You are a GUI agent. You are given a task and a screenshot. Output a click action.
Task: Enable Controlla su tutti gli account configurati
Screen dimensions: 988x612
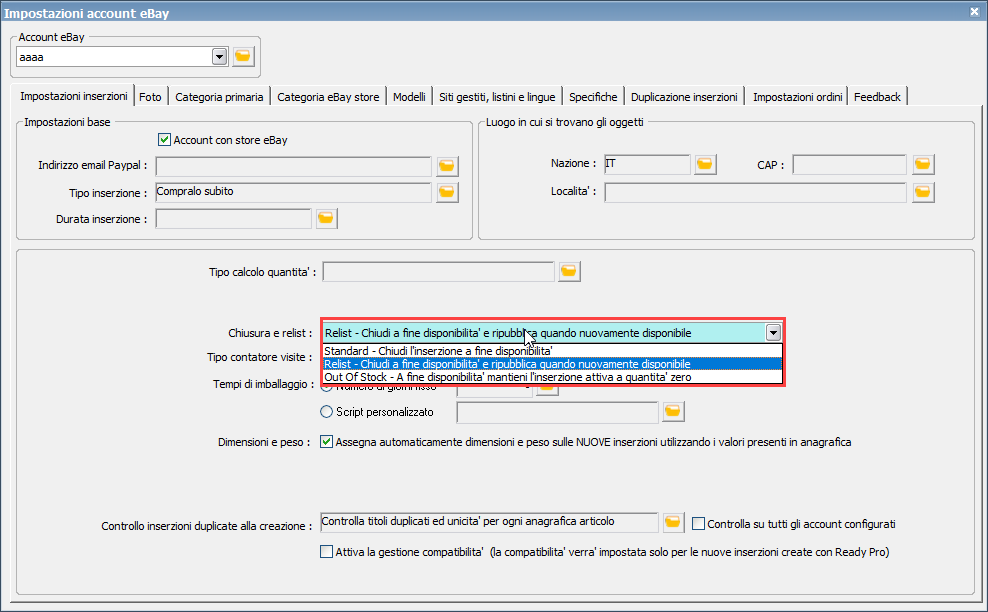pyautogui.click(x=698, y=524)
